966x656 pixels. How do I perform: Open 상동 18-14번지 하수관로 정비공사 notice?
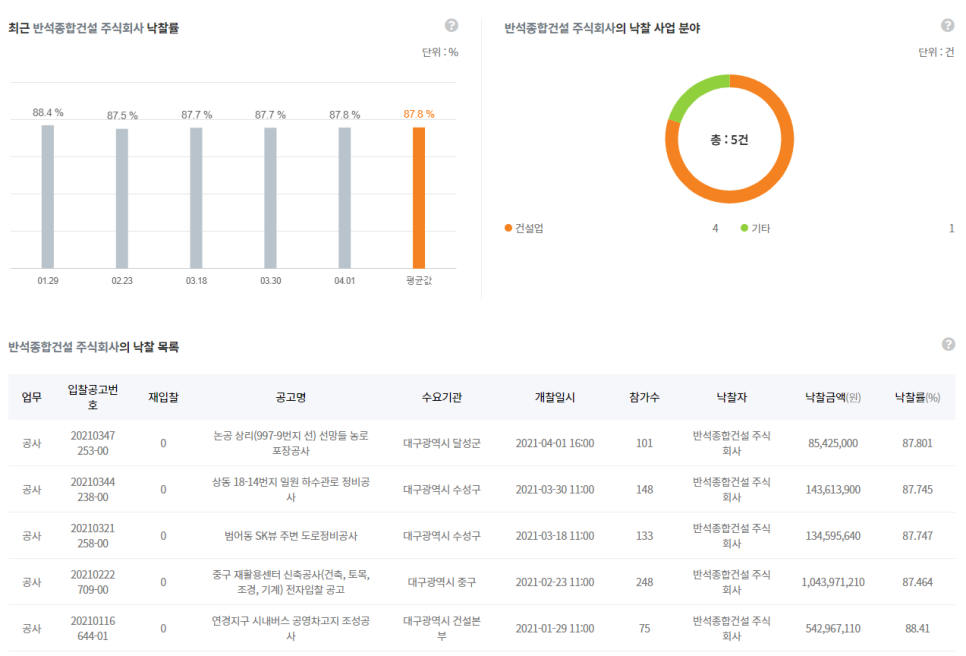pyautogui.click(x=291, y=489)
